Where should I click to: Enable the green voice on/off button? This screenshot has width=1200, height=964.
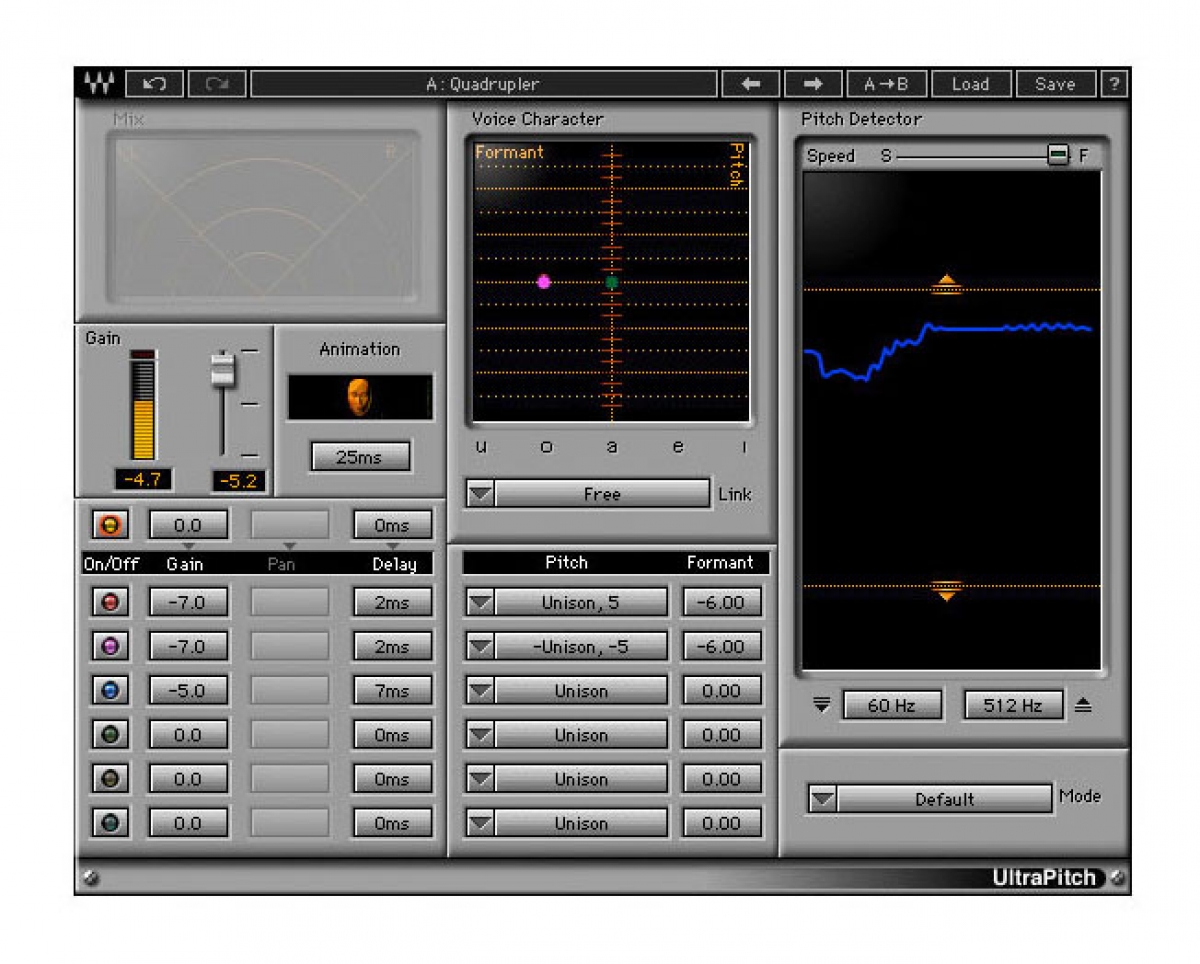tap(110, 735)
